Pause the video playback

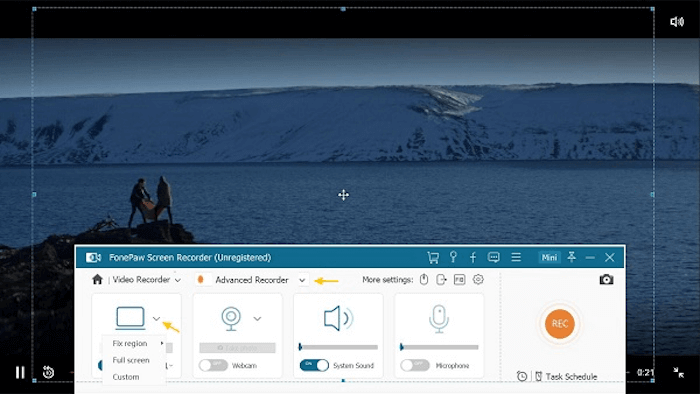point(20,373)
